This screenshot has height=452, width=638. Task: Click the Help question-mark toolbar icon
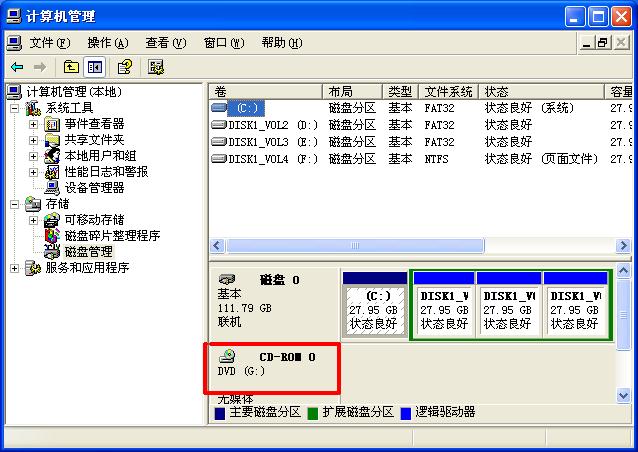(x=125, y=67)
